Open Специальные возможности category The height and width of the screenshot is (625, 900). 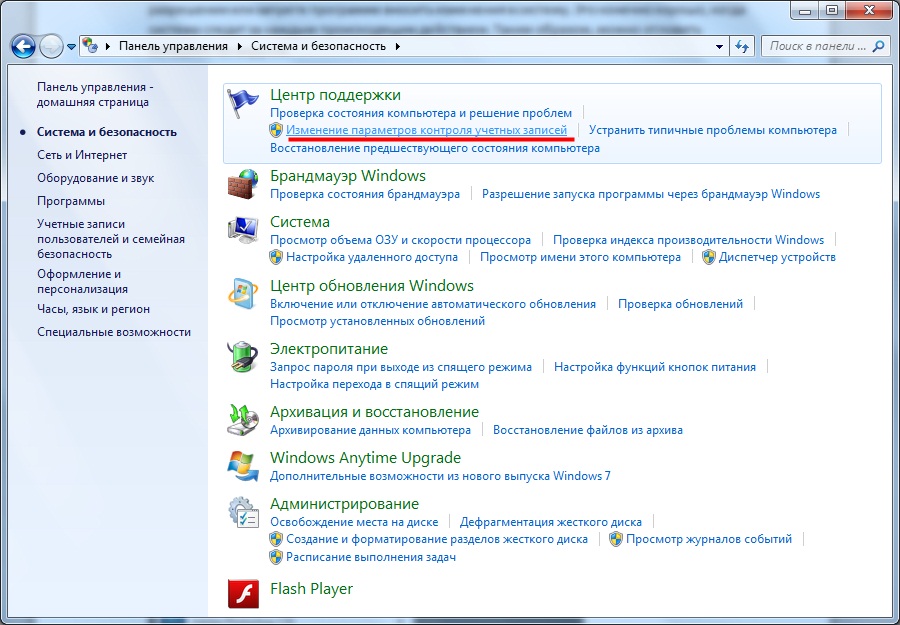tap(114, 332)
